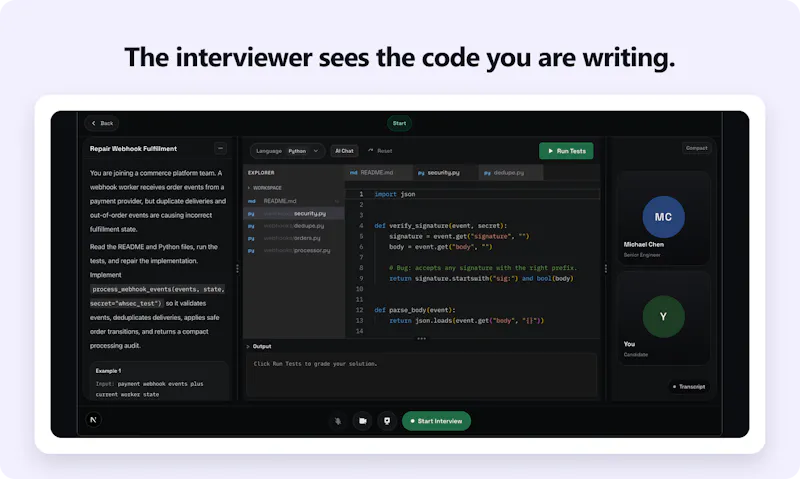
Task: Click the divider handle left of explorer
Action: [x=237, y=268]
